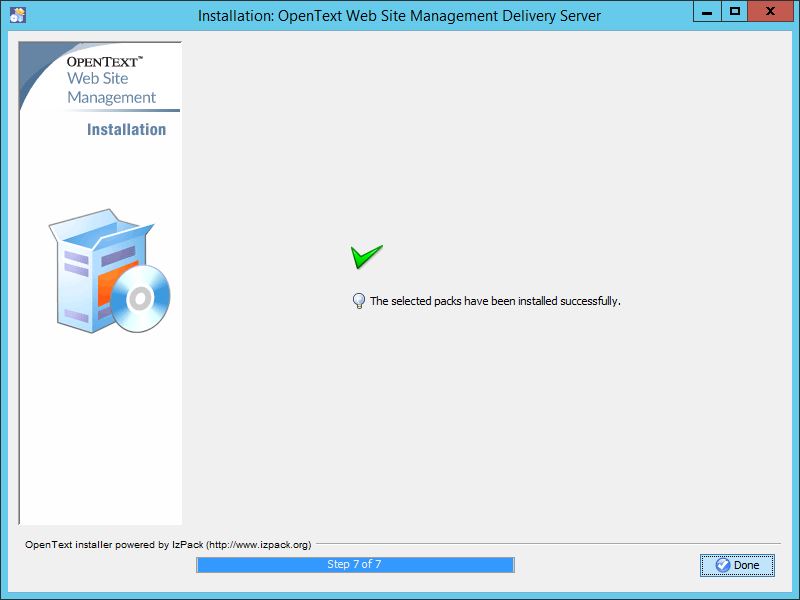Click the Installation heading in sidebar
This screenshot has width=800, height=600.
pyautogui.click(x=127, y=130)
